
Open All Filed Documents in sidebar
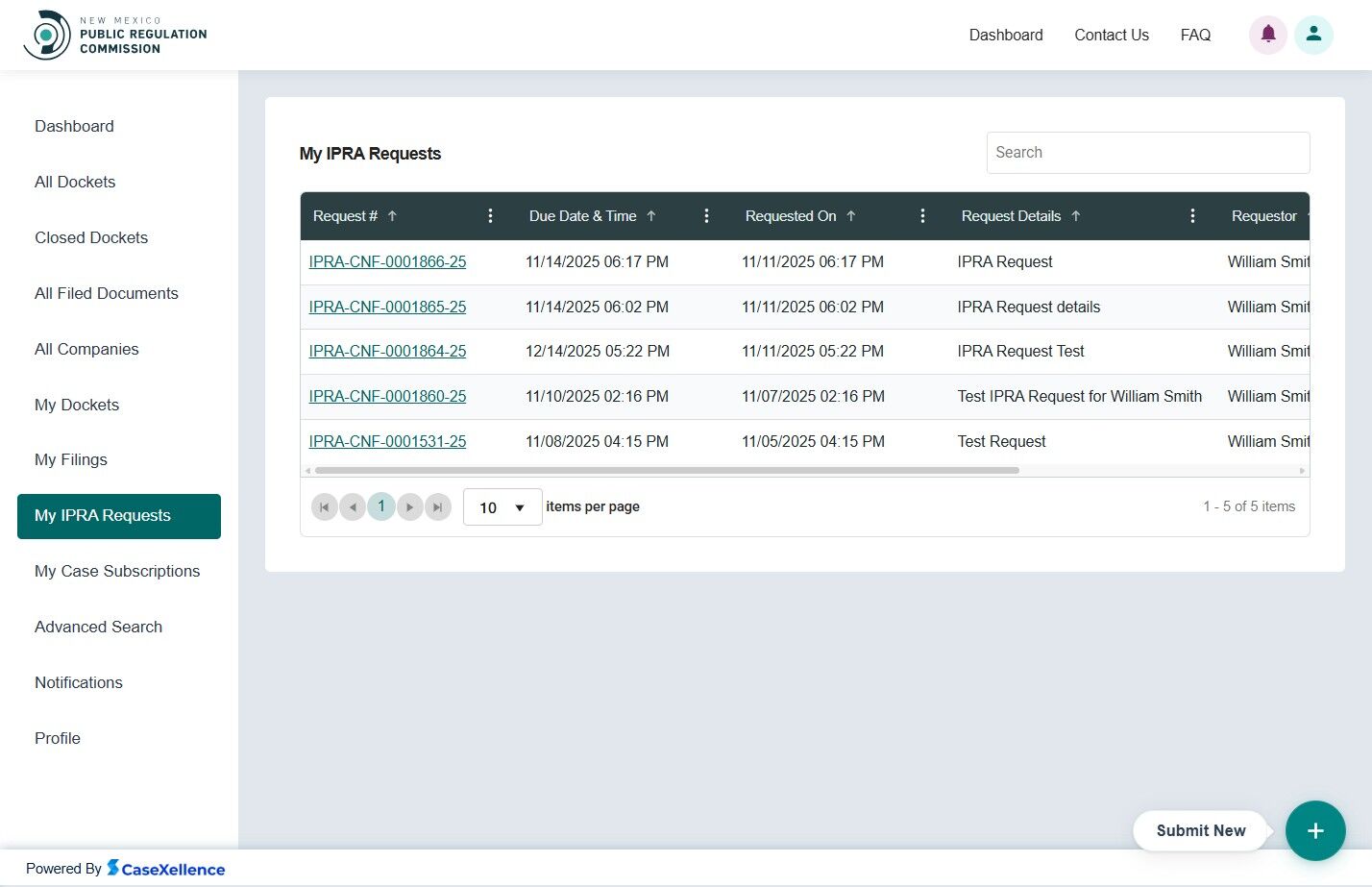[x=107, y=293]
